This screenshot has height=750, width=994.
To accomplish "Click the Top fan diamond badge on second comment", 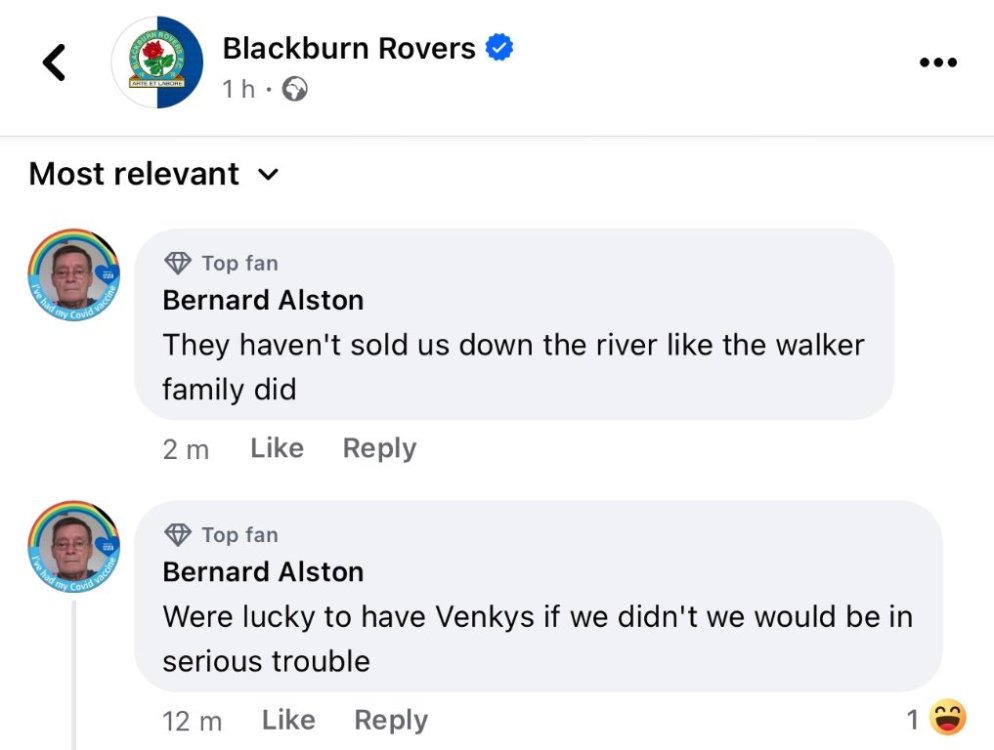I will tap(178, 535).
